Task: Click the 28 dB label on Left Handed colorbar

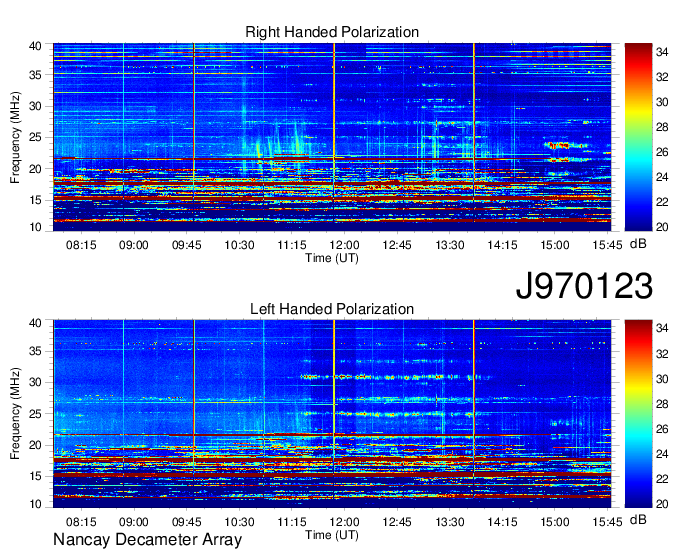Action: pos(662,404)
